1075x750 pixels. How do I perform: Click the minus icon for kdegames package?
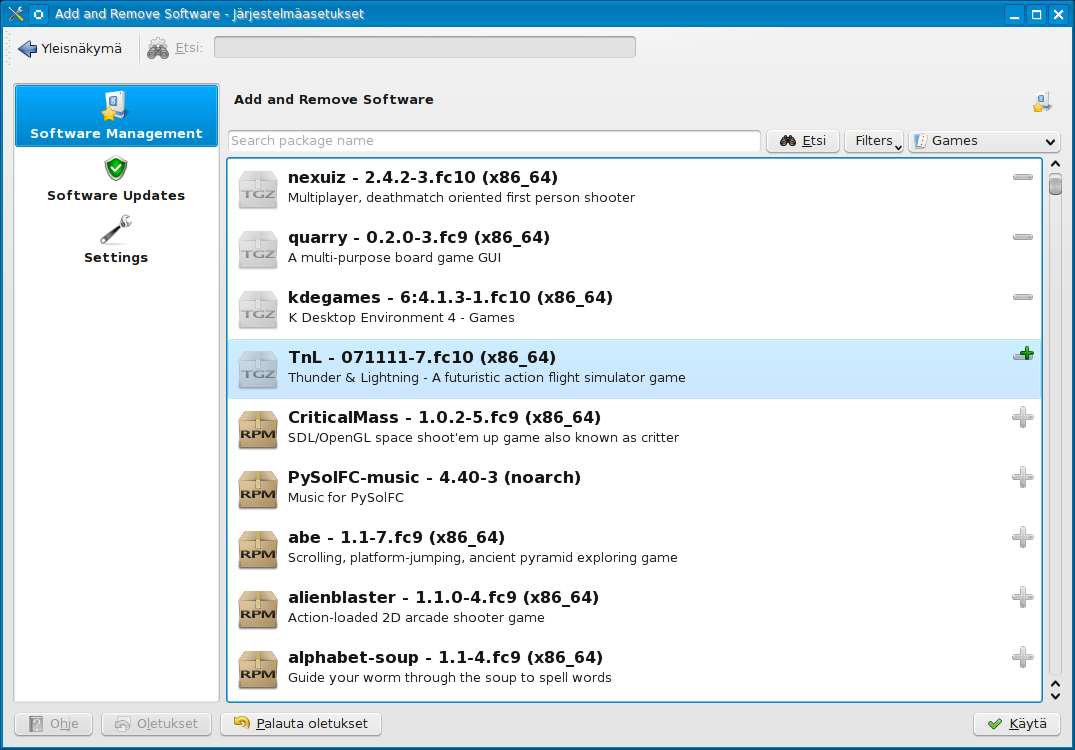(x=1022, y=297)
